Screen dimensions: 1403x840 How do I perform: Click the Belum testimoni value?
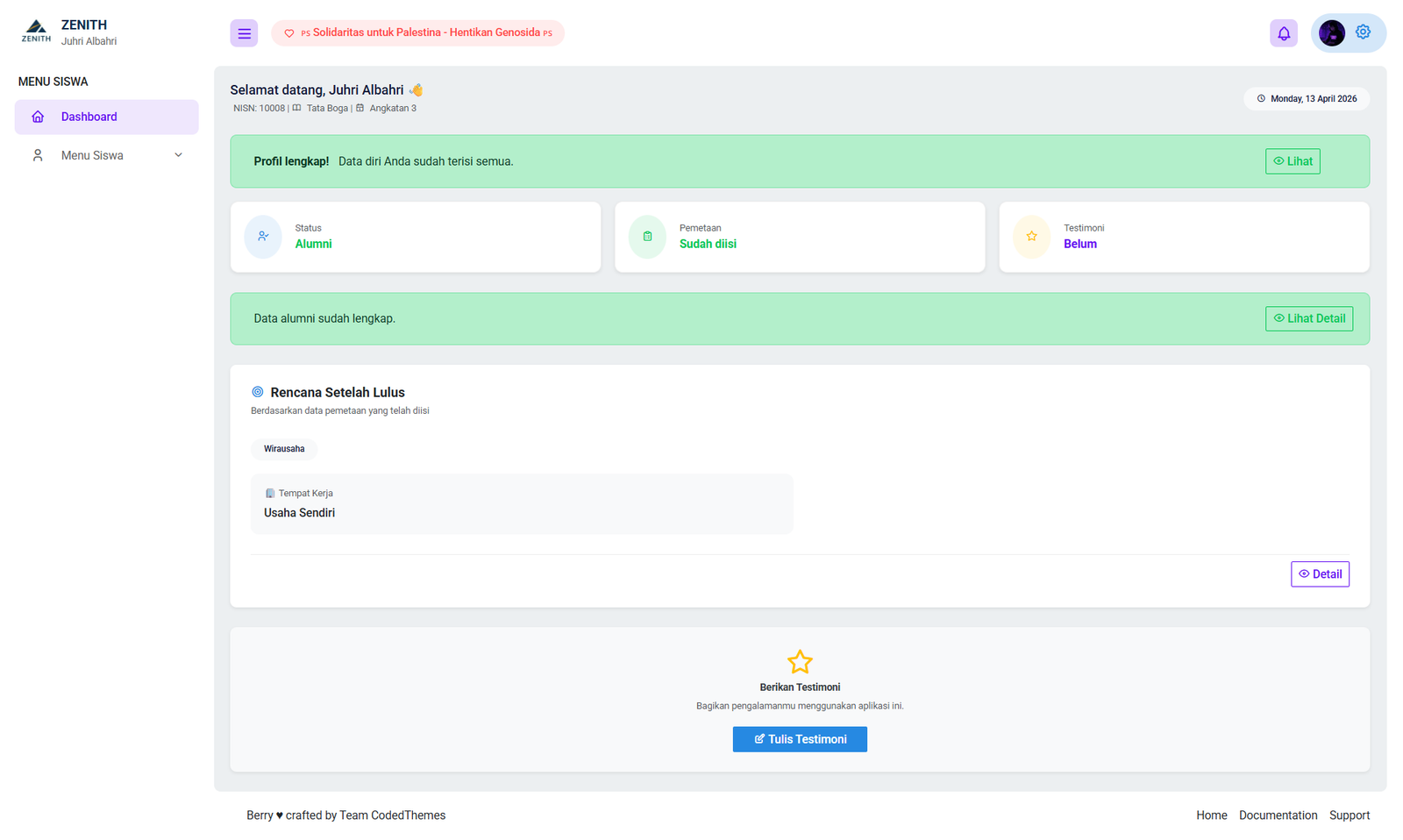coord(1080,244)
